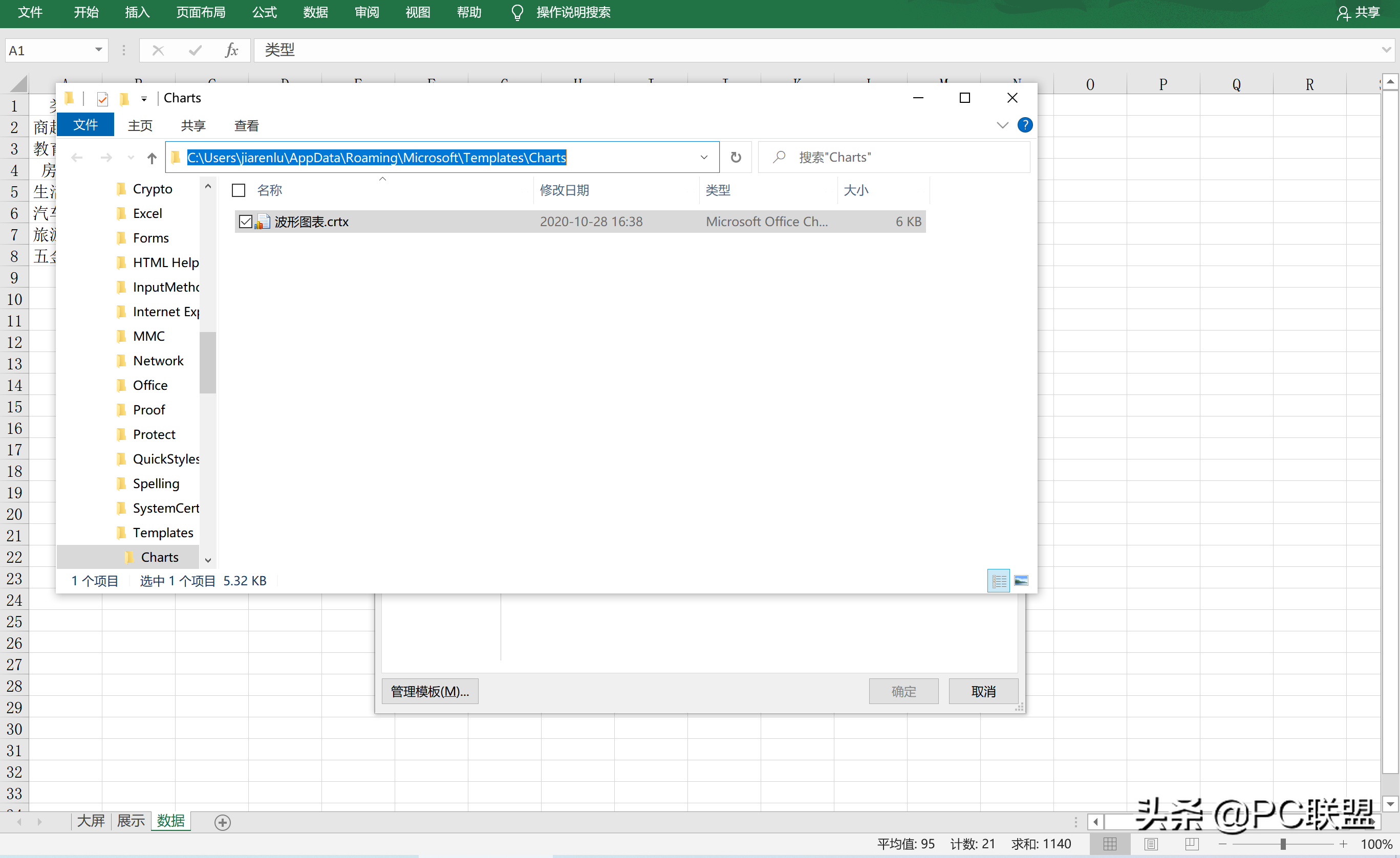Switch to details view button
The width and height of the screenshot is (1400, 858).
(999, 580)
